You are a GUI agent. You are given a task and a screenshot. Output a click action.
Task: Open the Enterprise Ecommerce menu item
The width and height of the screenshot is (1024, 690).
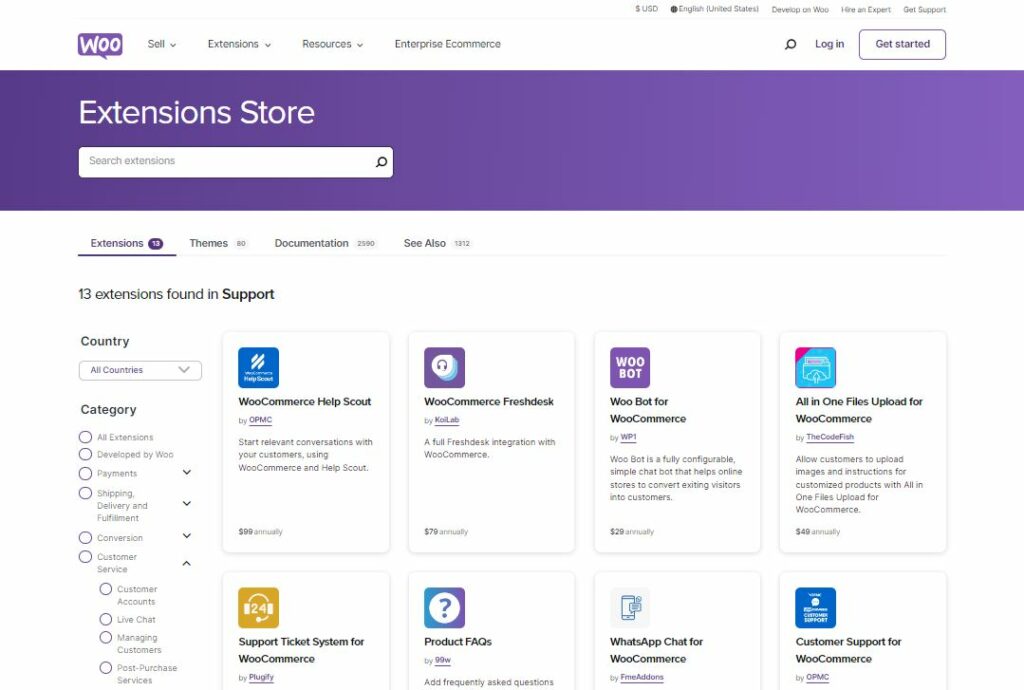[447, 44]
